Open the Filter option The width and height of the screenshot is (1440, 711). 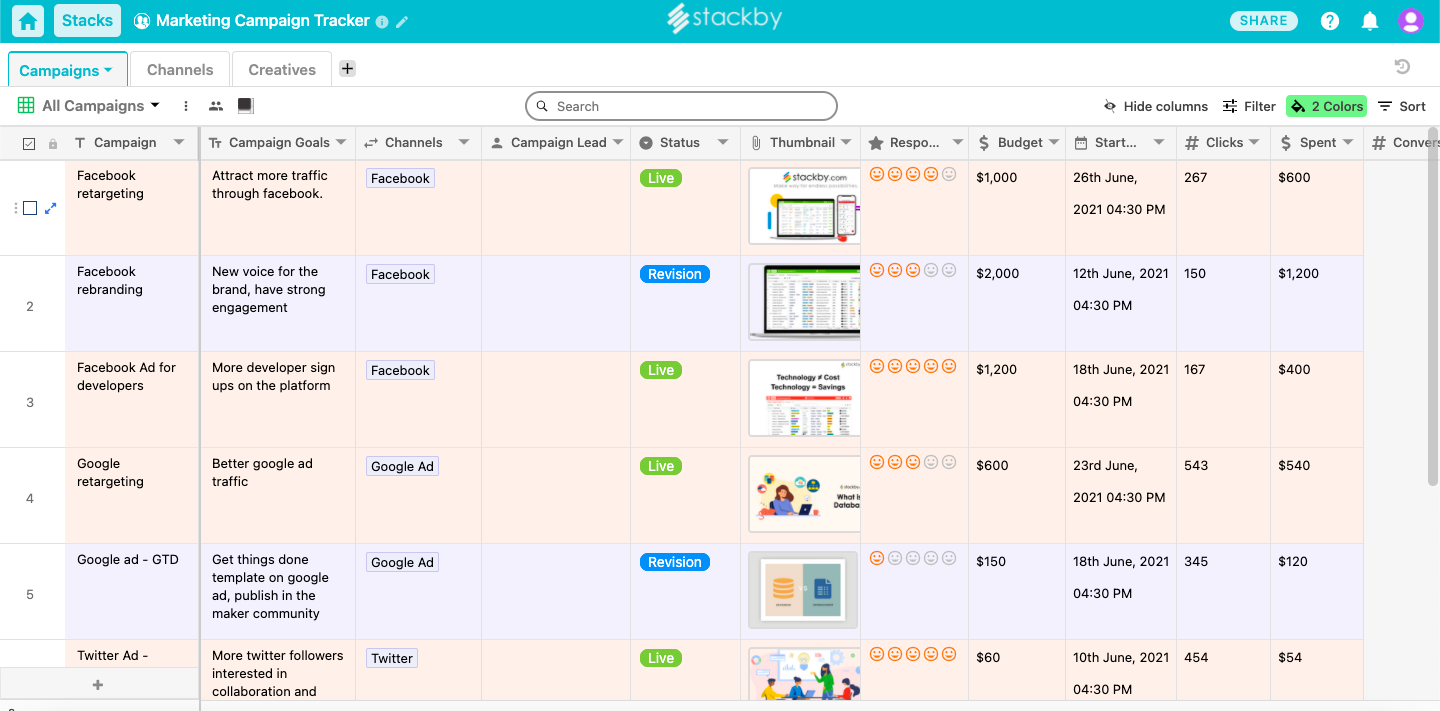pyautogui.click(x=1249, y=106)
